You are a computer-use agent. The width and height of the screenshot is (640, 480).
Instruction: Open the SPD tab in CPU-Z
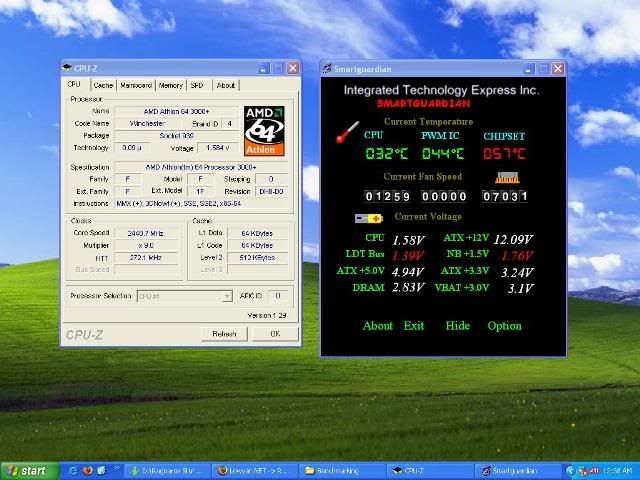197,85
